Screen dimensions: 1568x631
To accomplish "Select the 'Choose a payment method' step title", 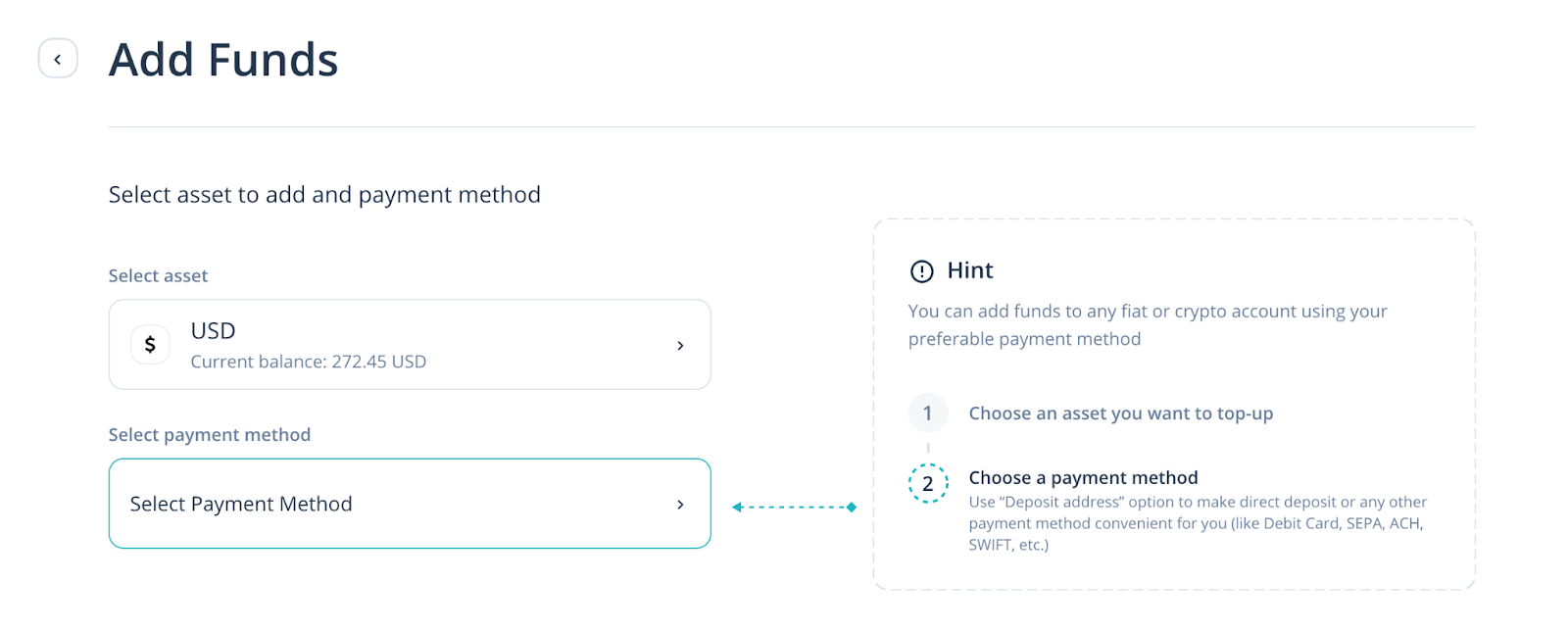I will (1083, 478).
